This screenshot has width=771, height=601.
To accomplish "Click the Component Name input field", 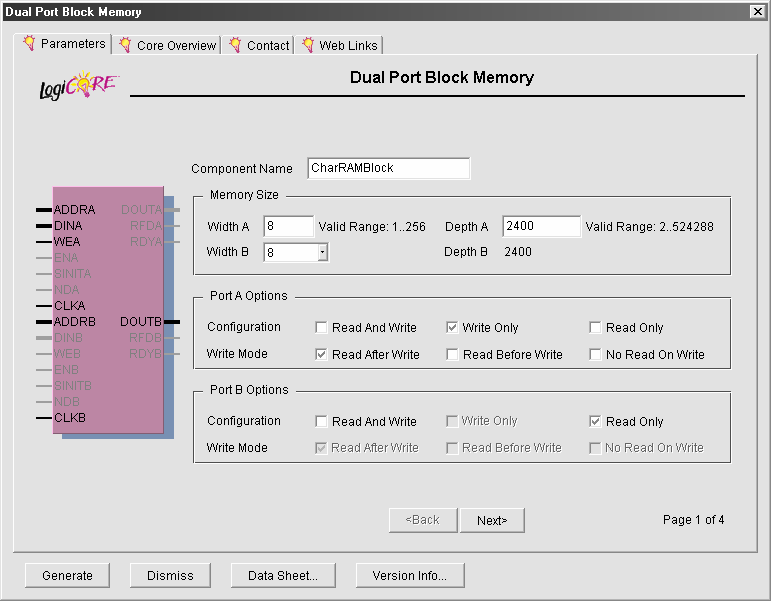I will [388, 168].
